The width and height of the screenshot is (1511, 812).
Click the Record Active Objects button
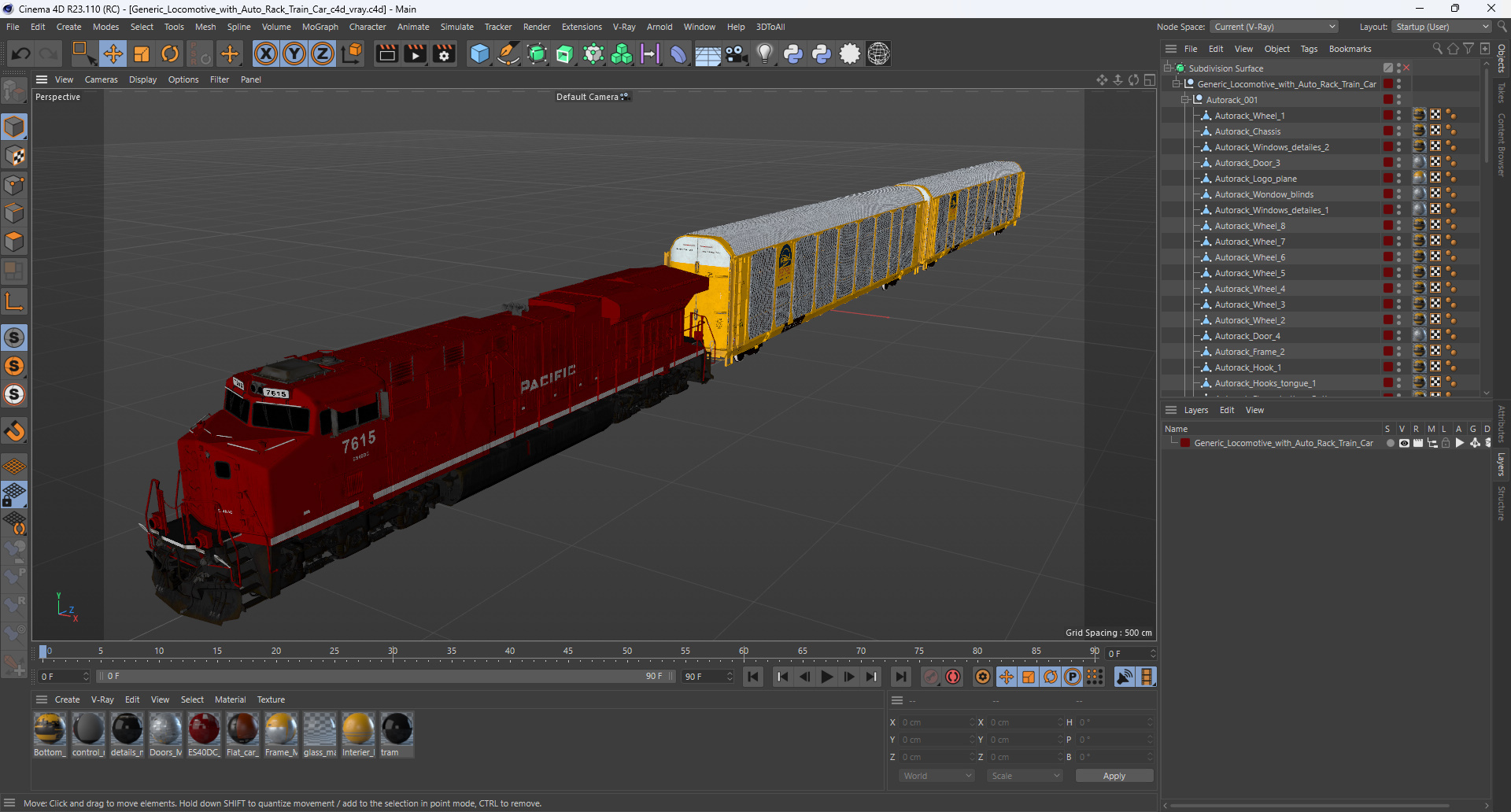(931, 677)
